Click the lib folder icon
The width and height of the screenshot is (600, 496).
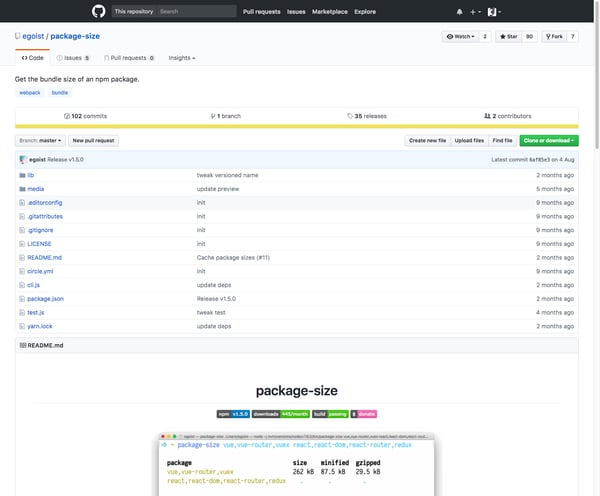point(22,175)
